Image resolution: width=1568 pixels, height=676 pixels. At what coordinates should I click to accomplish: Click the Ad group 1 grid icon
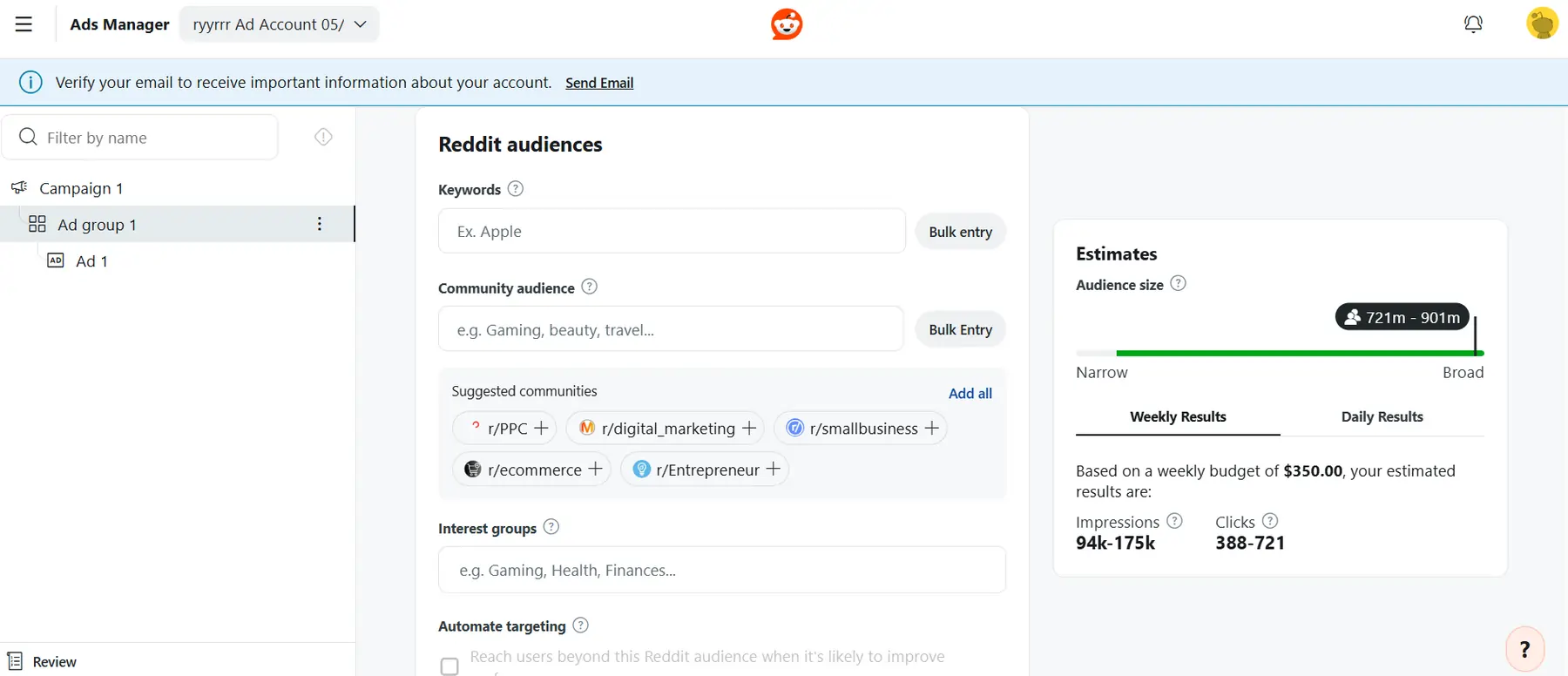pos(37,224)
